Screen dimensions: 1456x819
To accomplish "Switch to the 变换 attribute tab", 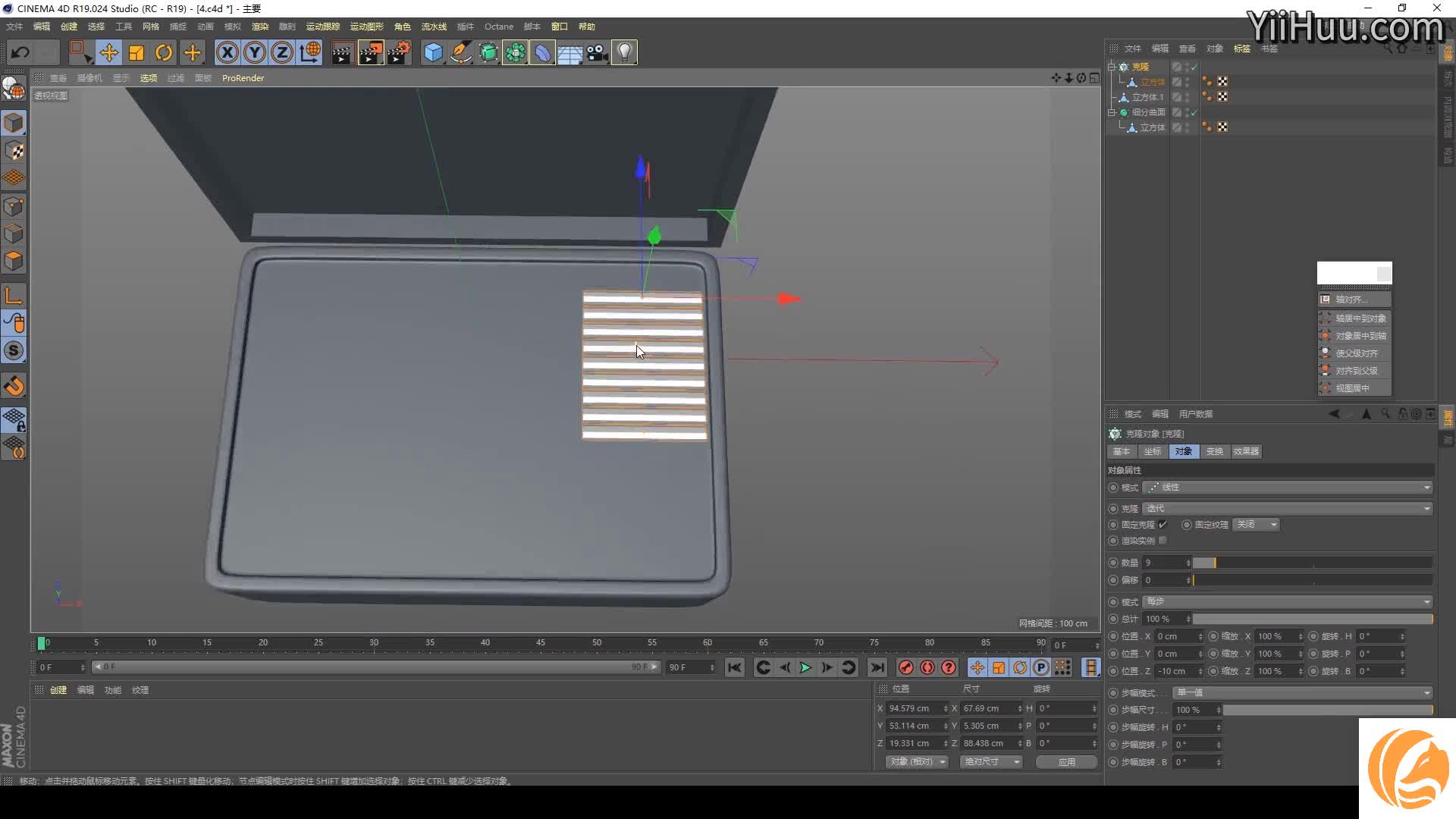I will coord(1215,451).
